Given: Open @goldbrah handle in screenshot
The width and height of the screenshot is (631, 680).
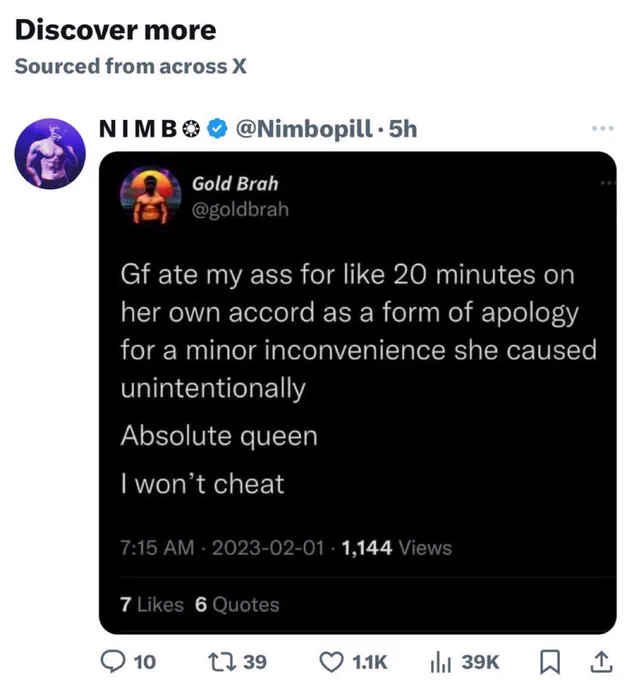Looking at the screenshot, I should (x=240, y=209).
